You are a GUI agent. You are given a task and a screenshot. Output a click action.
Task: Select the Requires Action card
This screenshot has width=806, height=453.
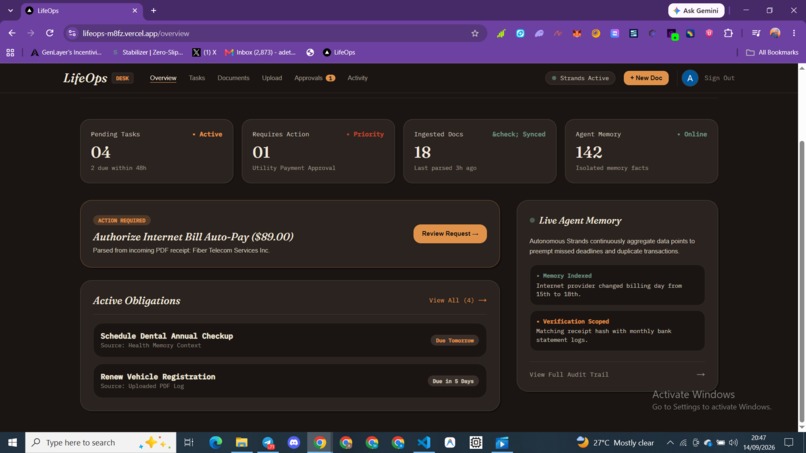[x=318, y=151]
